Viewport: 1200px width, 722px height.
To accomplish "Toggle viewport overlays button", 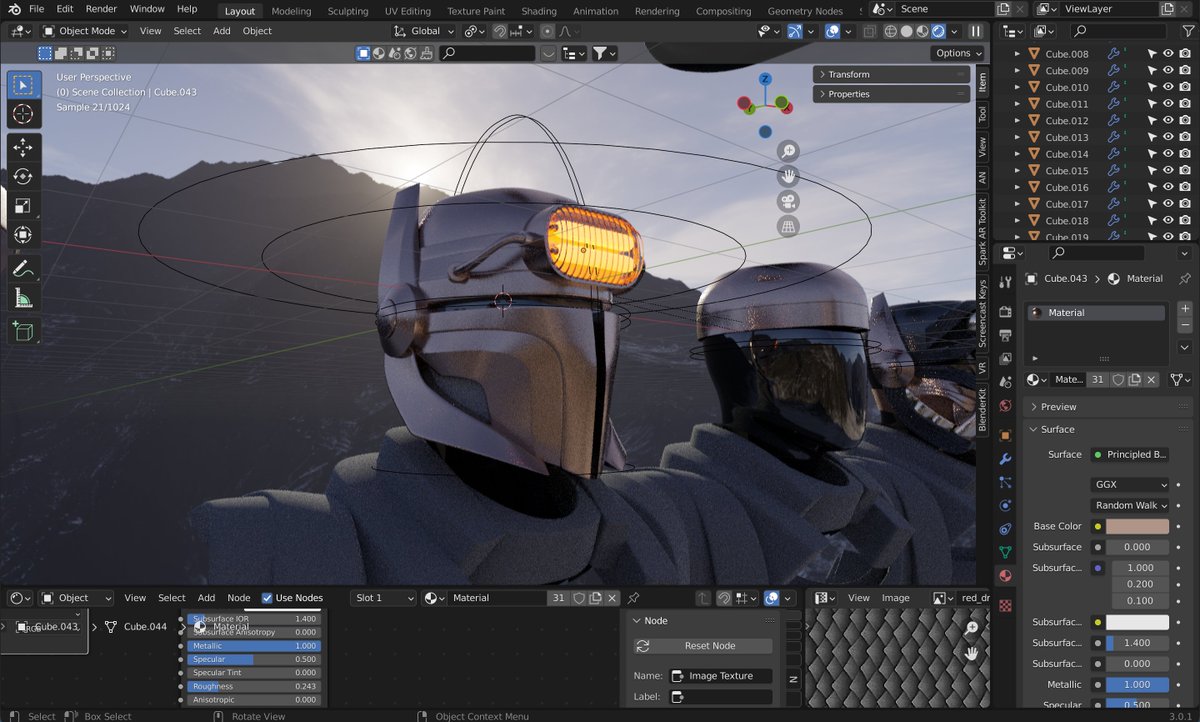I will (x=832, y=31).
